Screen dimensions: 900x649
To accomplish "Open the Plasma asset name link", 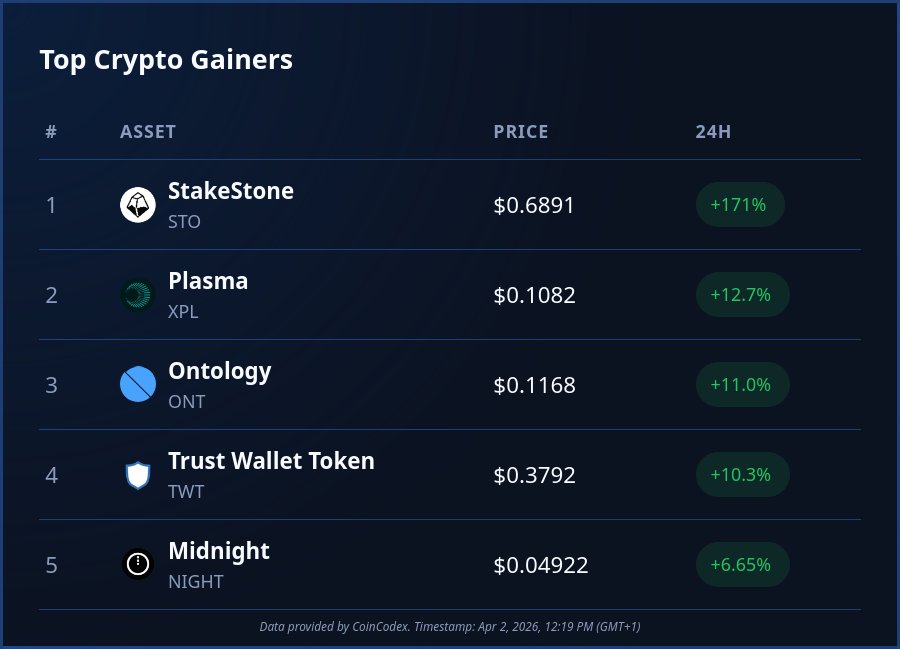I will (208, 281).
